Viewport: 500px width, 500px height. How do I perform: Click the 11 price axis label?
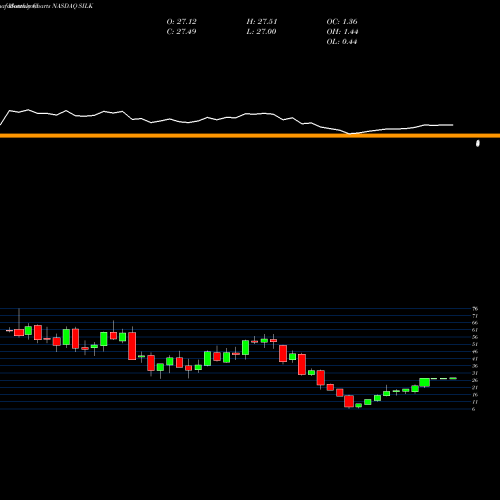coord(475,402)
